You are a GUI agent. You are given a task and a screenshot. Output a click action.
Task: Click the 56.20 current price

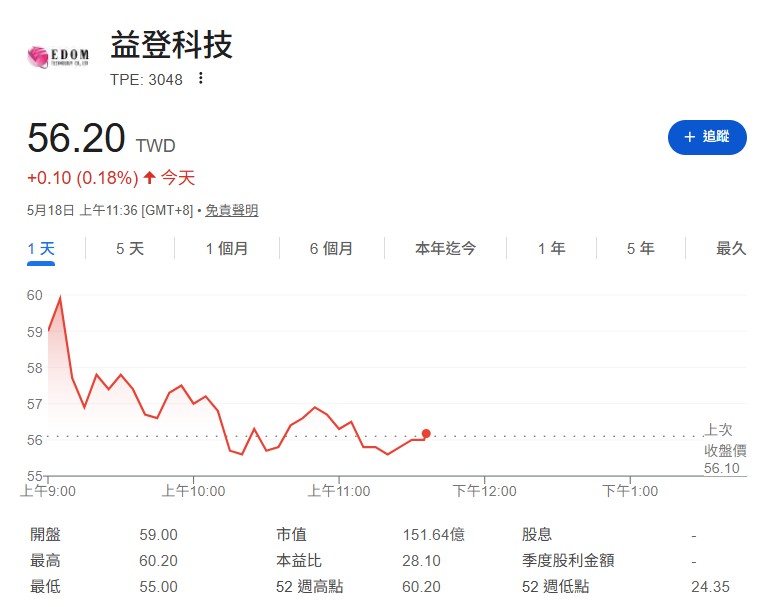(x=76, y=138)
